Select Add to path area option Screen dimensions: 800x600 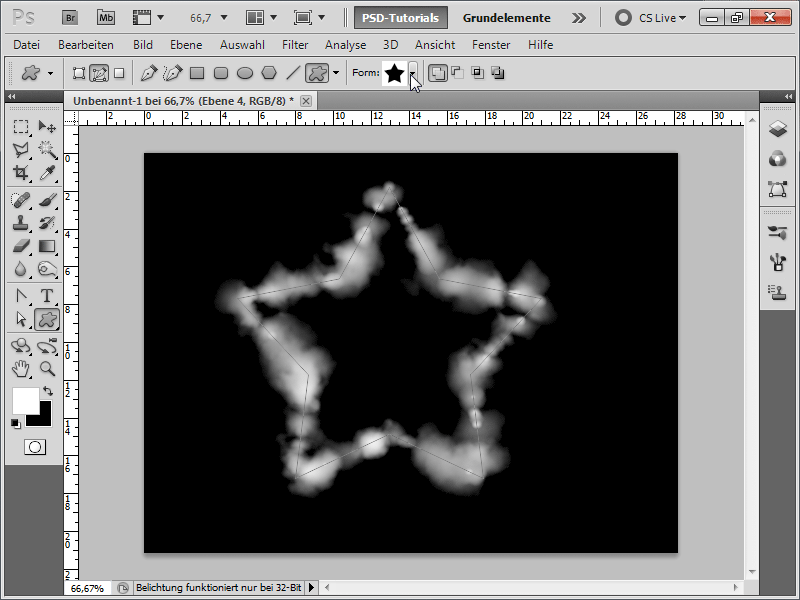point(437,73)
